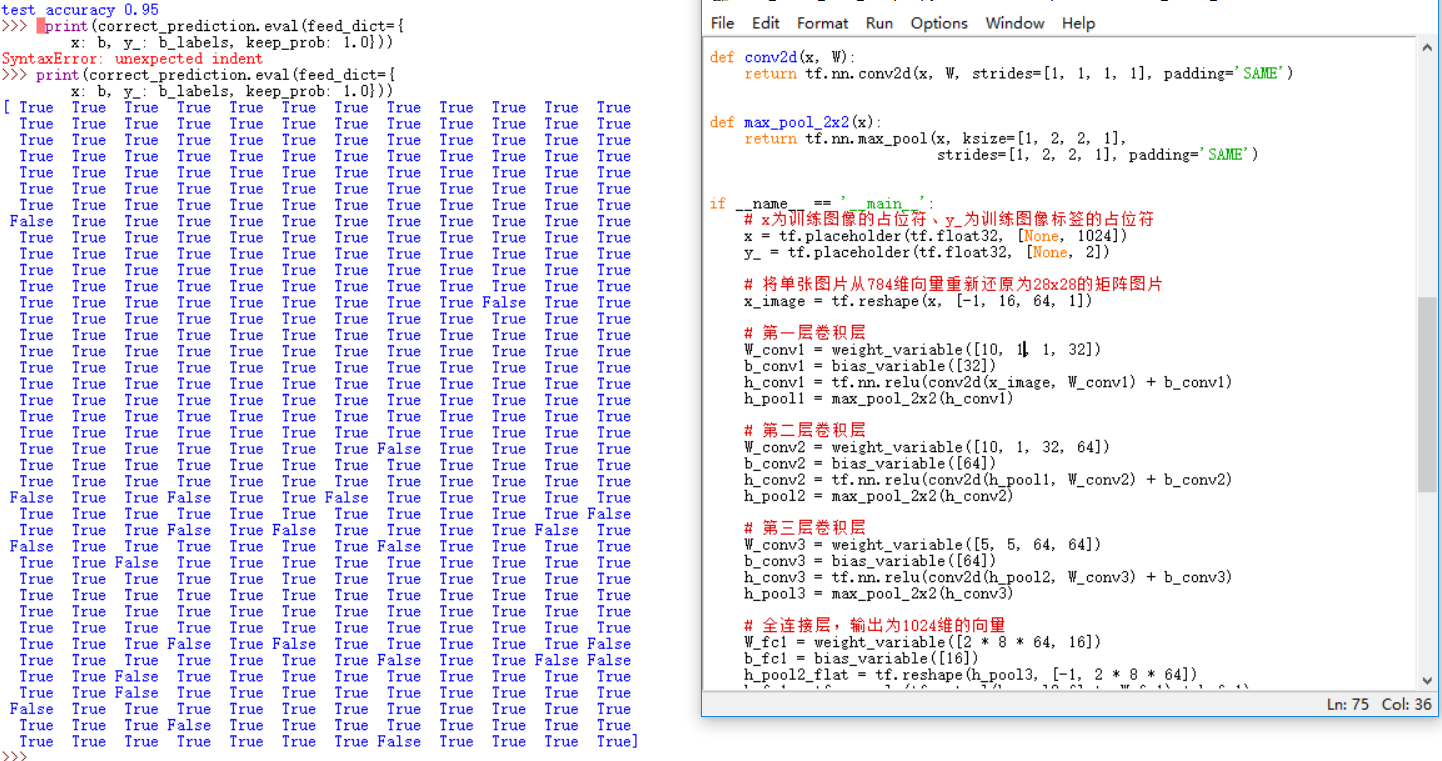Open the Run menu
This screenshot has width=1442, height=761.
880,23
